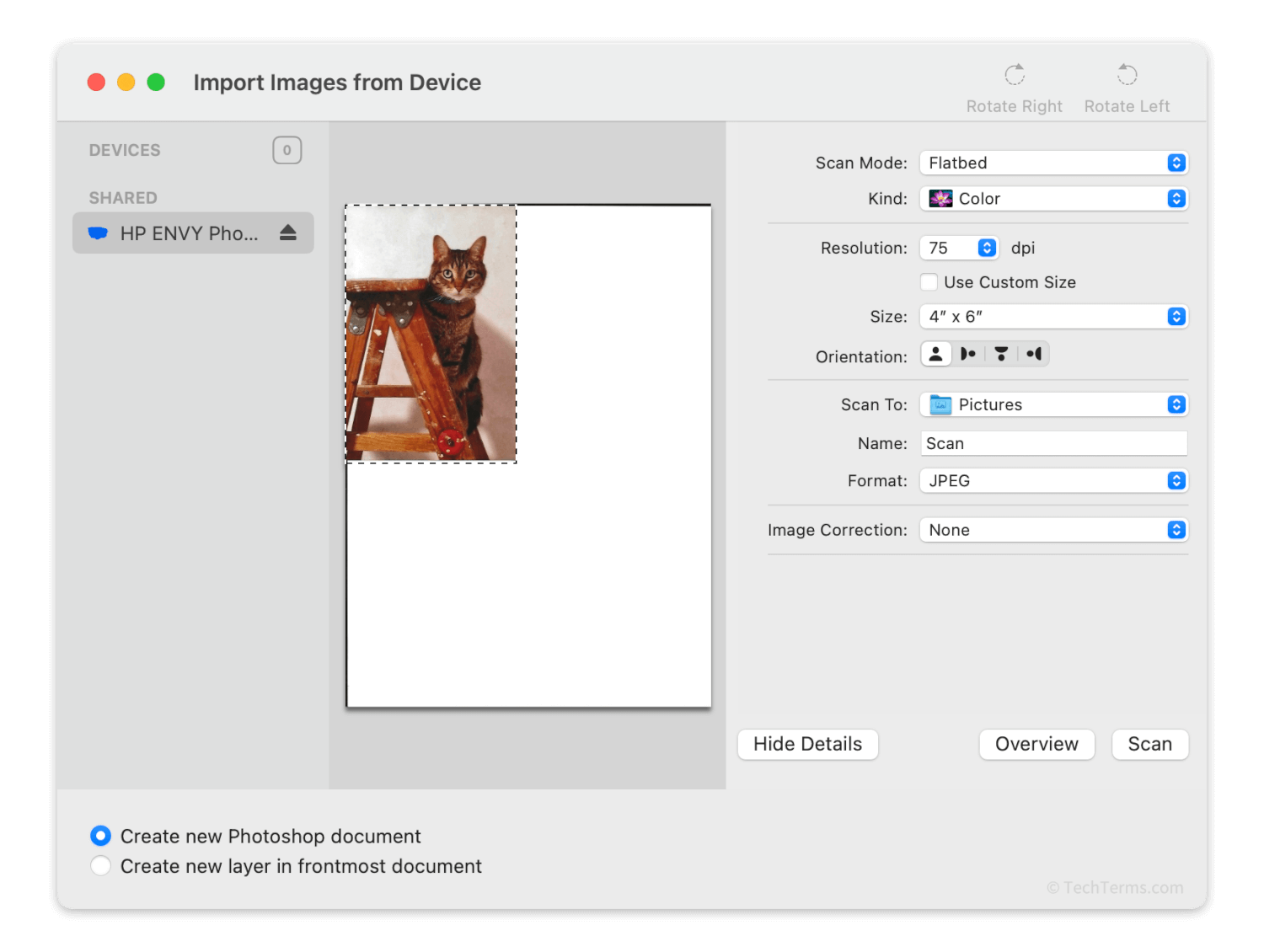
Task: Enable Use Custom Size checkbox
Action: (x=929, y=282)
